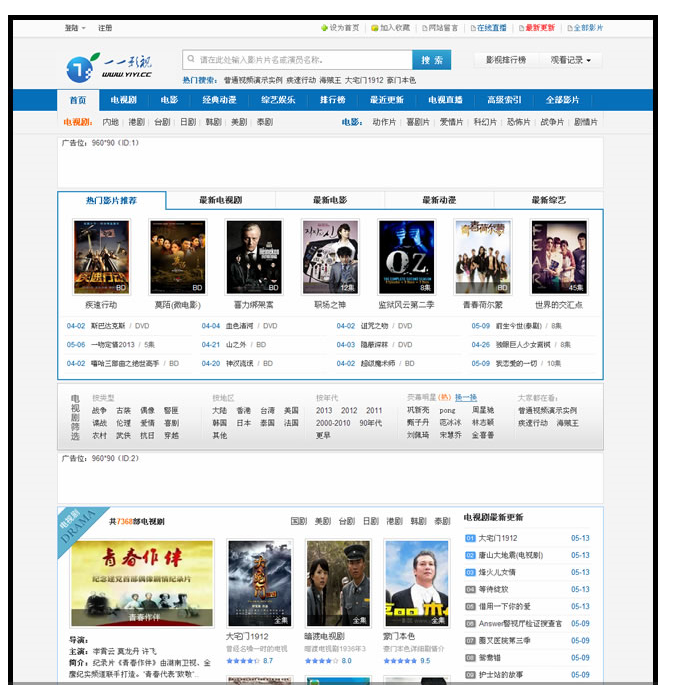Screen dimensions: 682x685
Task: Select the 最近更新 nav menu item
Action: 387,100
